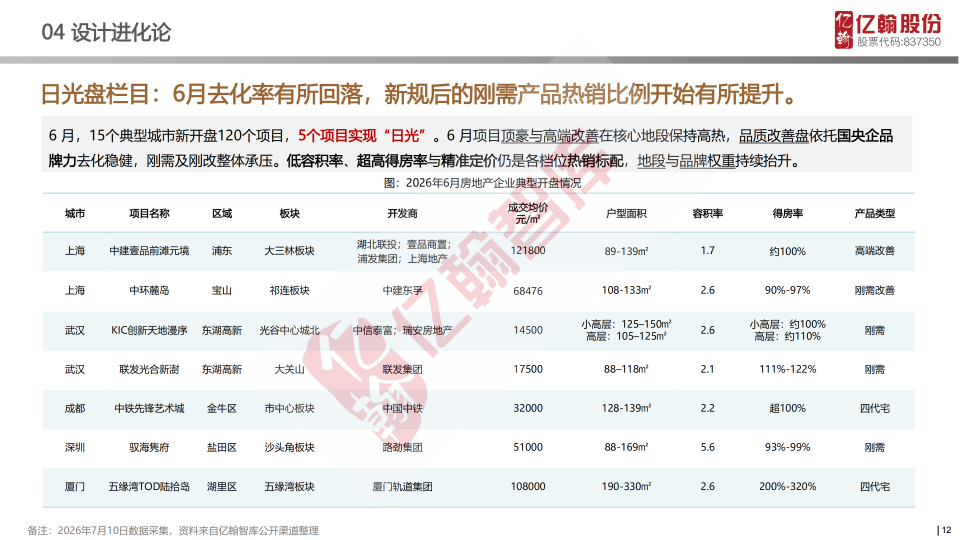
Task: Select the plot ratio value 5.6
Action: pos(707,448)
